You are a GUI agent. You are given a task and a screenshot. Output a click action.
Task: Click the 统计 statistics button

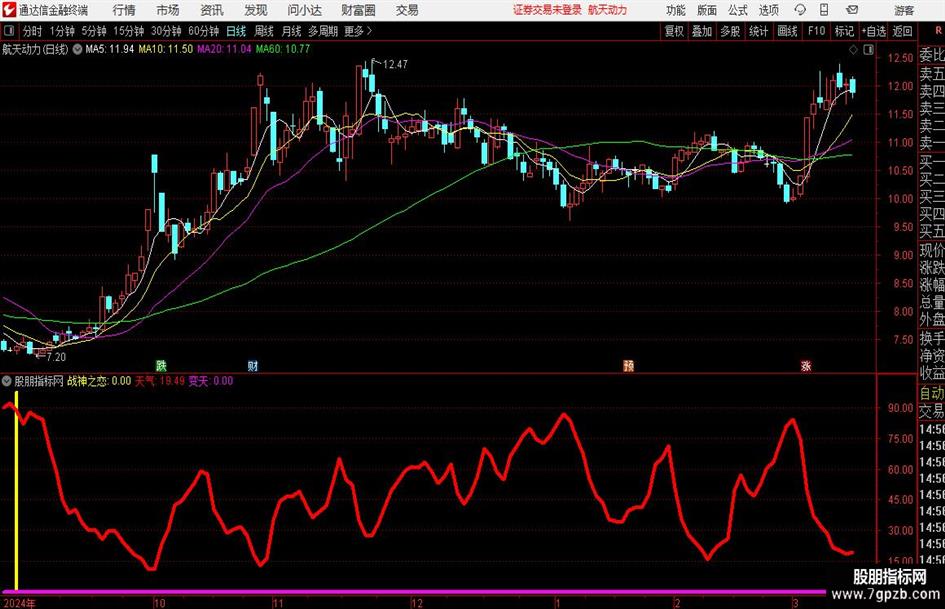(x=758, y=31)
